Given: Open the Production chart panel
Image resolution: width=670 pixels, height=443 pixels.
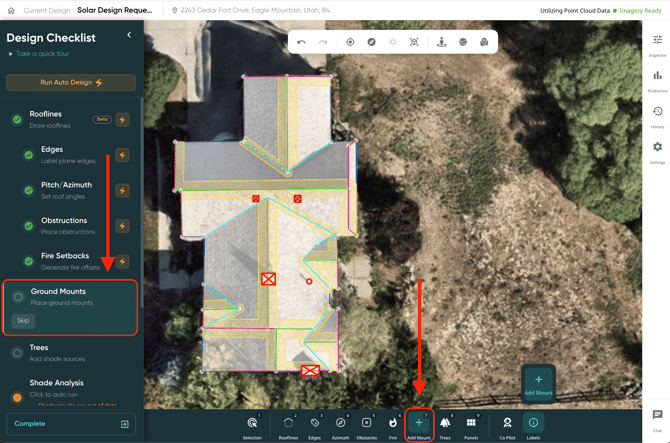Looking at the screenshot, I should [657, 80].
